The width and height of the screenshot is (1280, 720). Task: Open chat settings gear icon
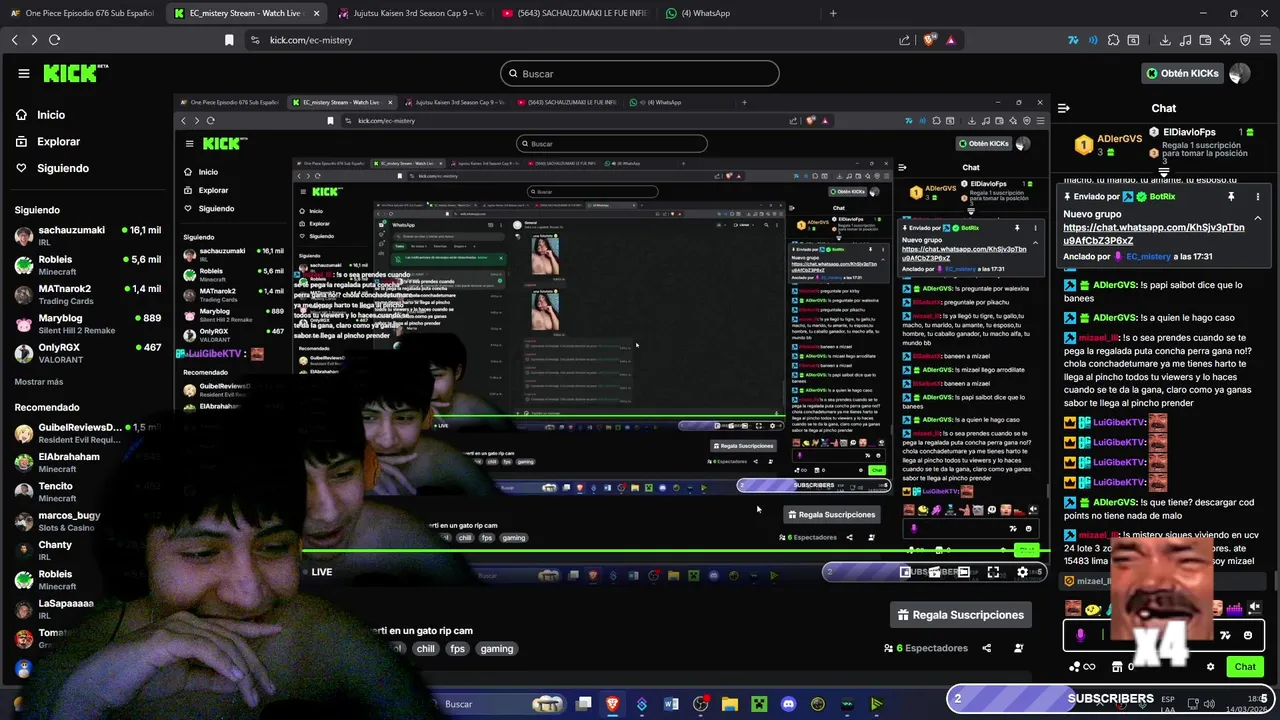(1210, 667)
